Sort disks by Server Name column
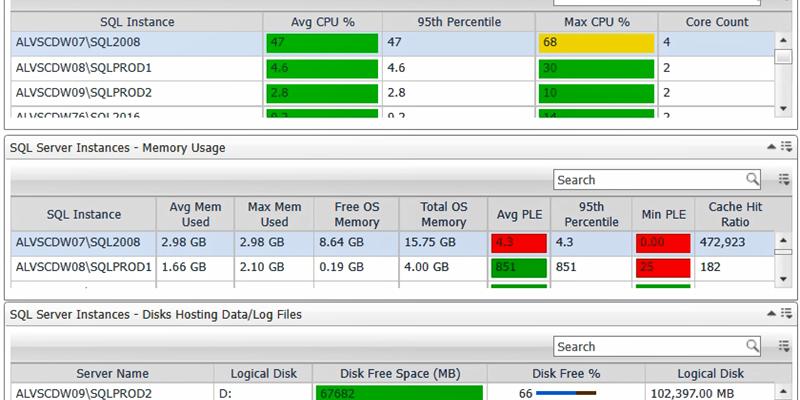The image size is (800, 400). point(112,373)
